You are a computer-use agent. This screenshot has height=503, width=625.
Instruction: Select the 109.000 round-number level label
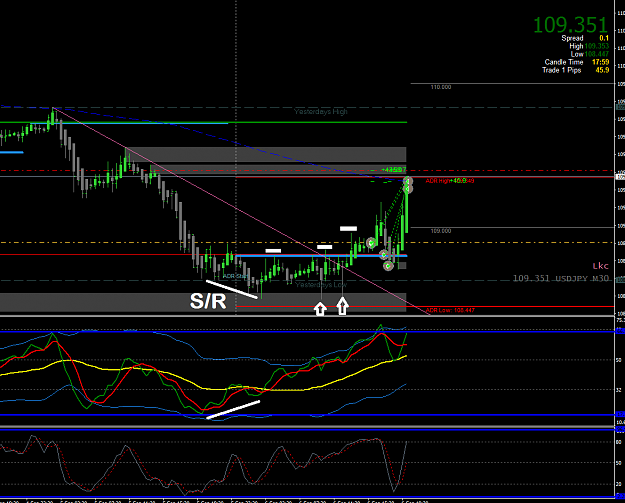[x=440, y=231]
